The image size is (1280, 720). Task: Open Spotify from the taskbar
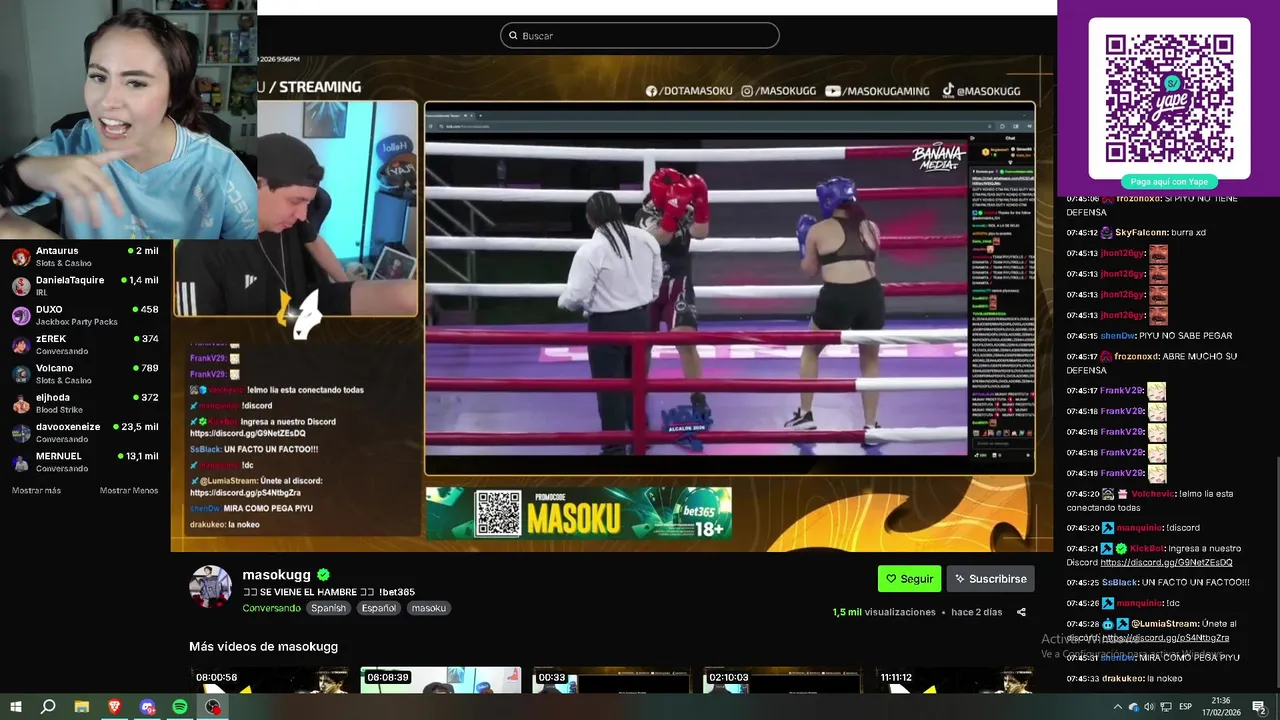click(180, 707)
